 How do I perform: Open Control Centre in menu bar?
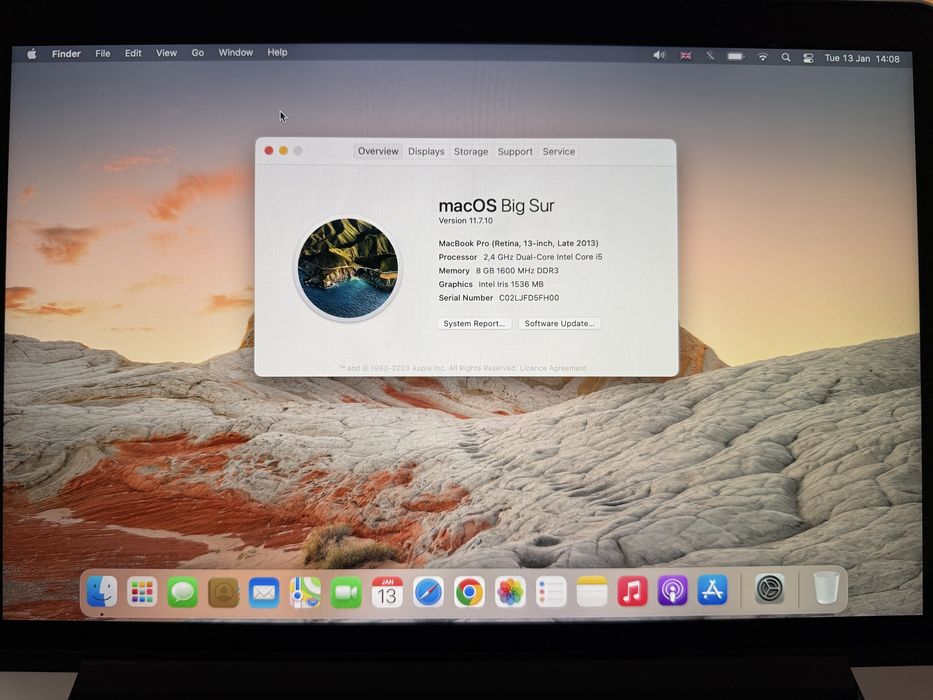click(808, 58)
